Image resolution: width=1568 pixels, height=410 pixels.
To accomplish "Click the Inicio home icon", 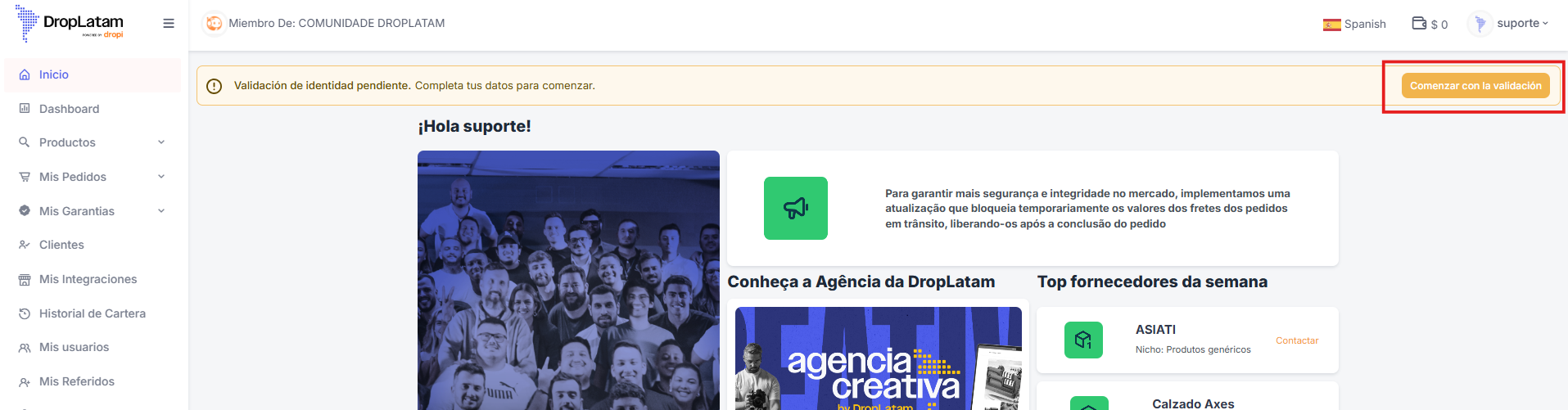I will tap(25, 74).
